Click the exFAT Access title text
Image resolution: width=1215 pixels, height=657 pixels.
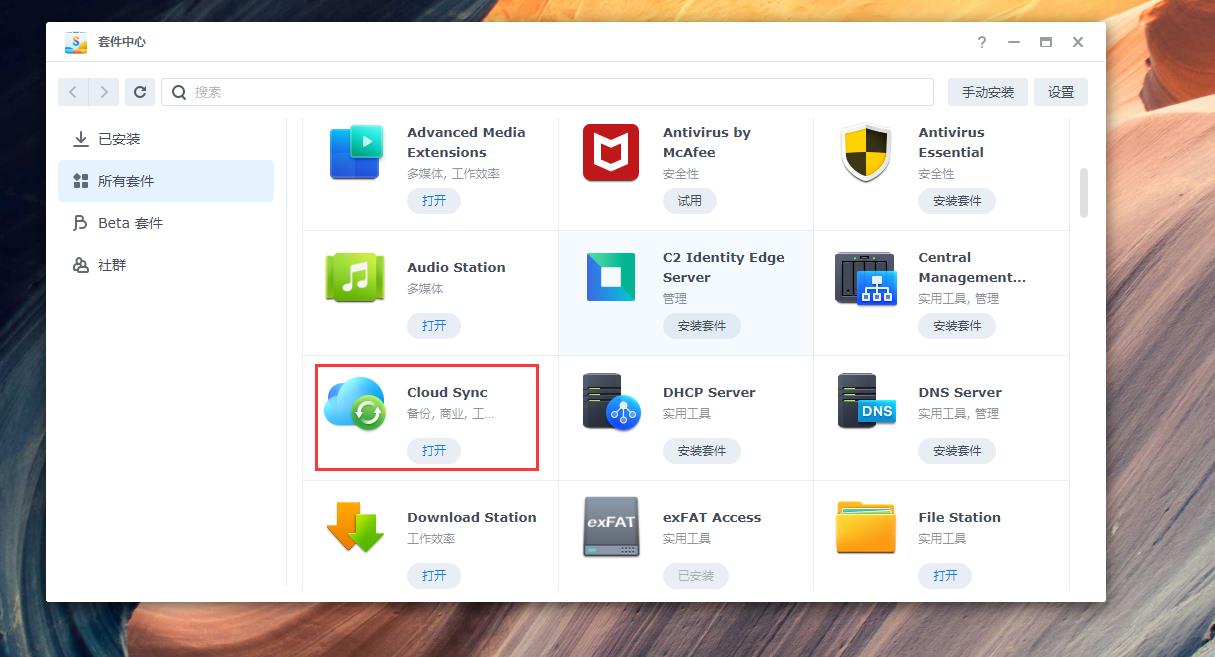(712, 517)
